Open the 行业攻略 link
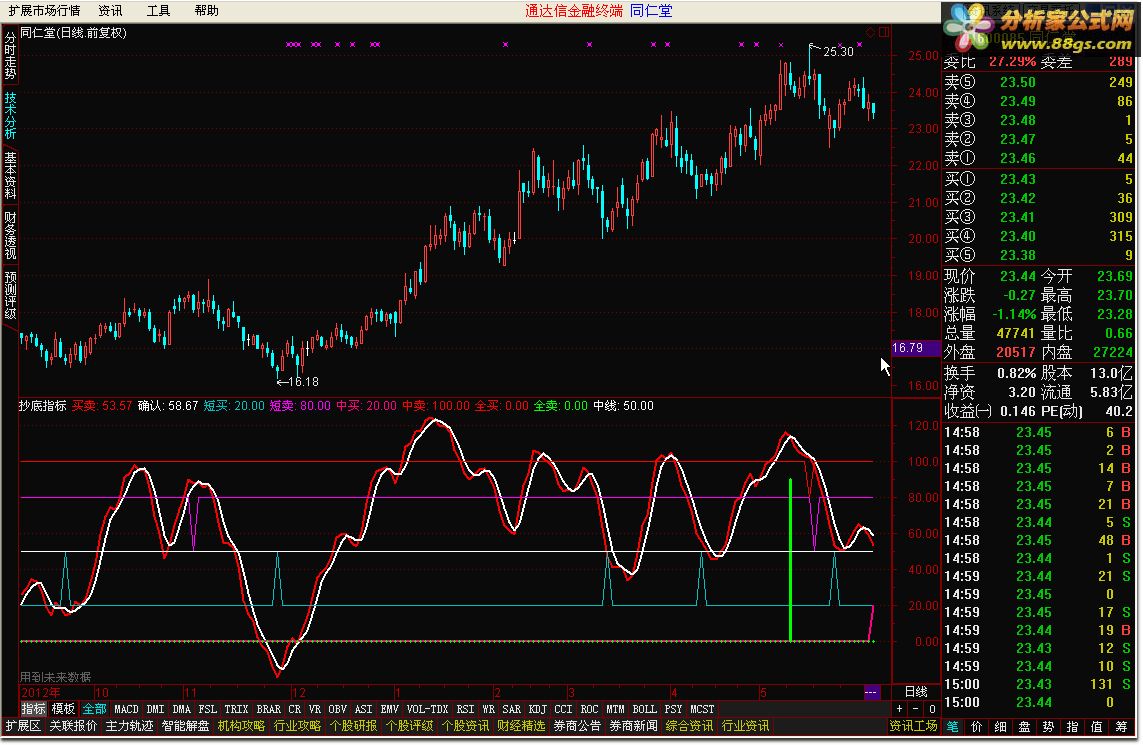Viewport: 1143px width, 745px height. [x=297, y=726]
